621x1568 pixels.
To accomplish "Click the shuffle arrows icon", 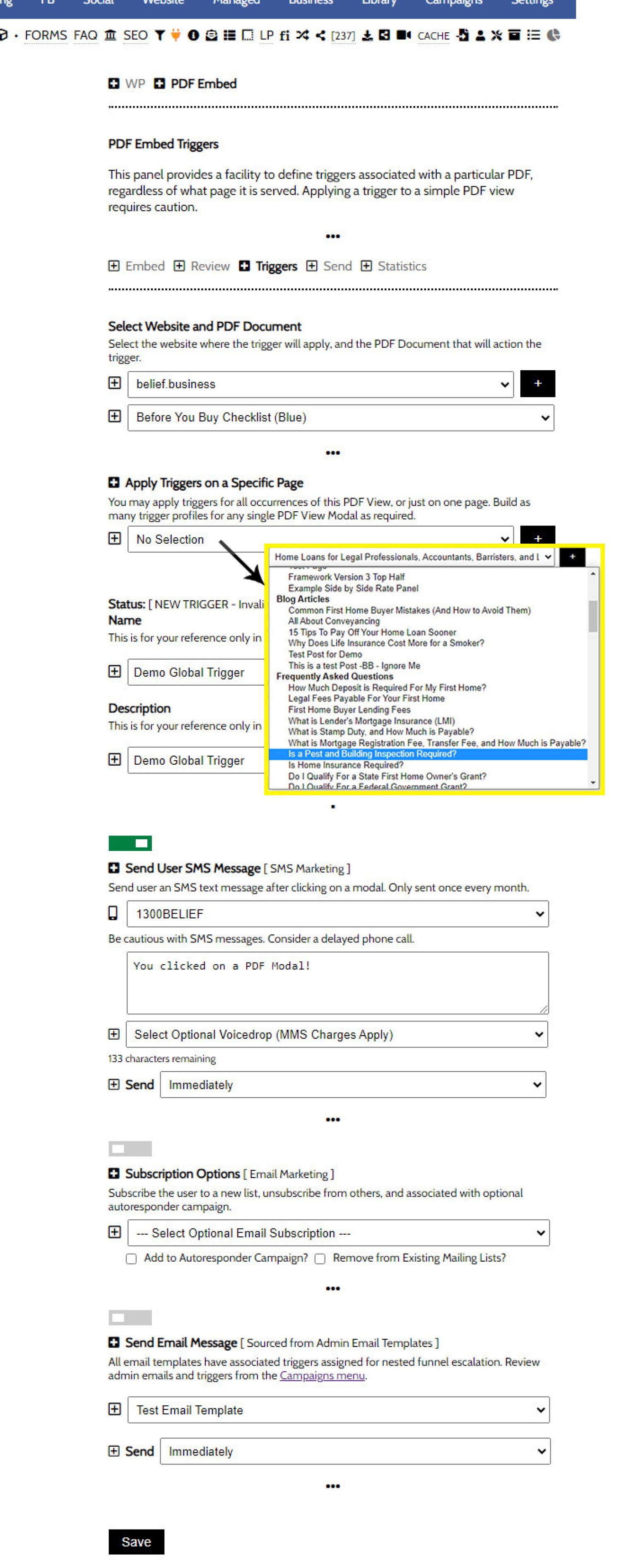I will point(302,35).
